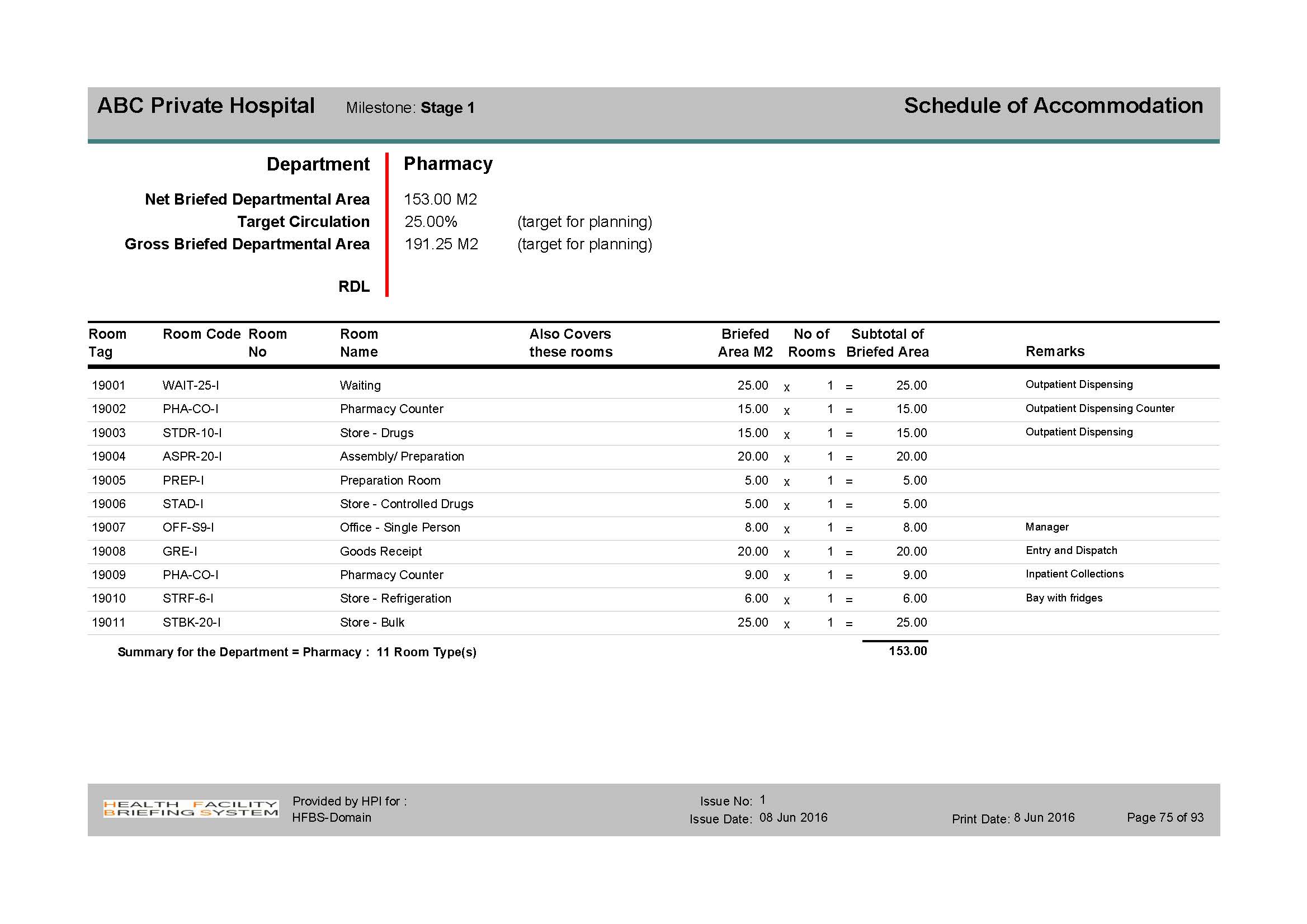
Task: Select room tag '19009'
Action: click(108, 575)
